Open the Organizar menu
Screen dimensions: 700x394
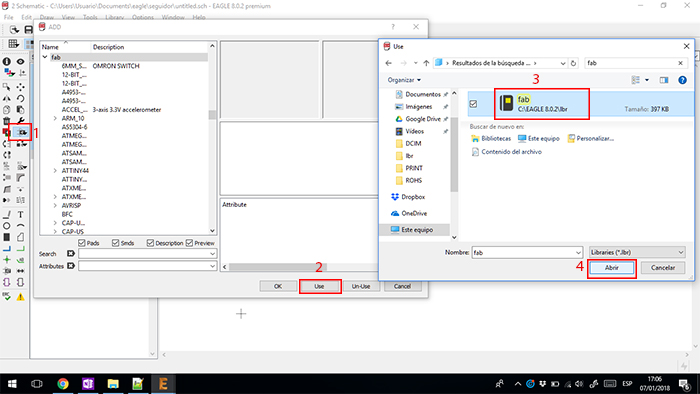click(404, 80)
